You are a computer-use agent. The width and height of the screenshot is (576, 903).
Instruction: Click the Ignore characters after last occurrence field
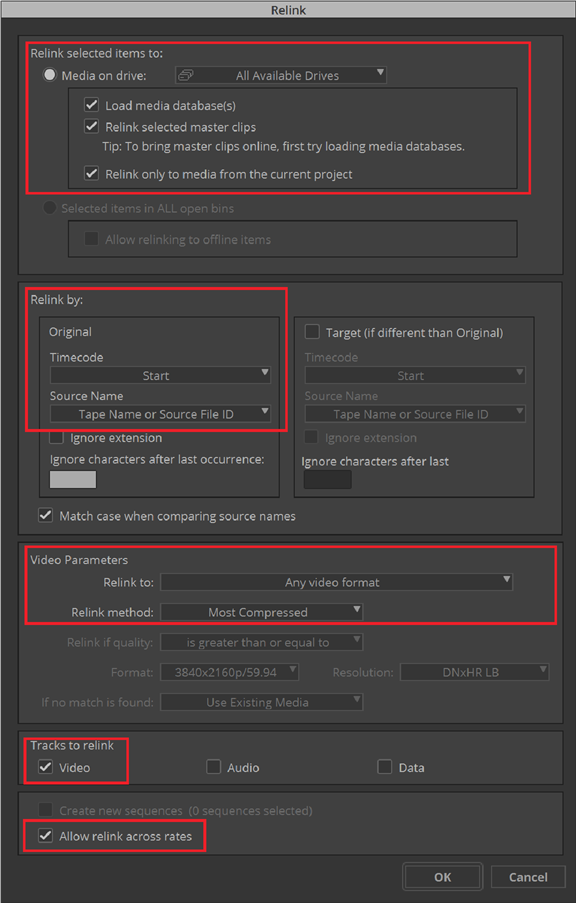73,479
